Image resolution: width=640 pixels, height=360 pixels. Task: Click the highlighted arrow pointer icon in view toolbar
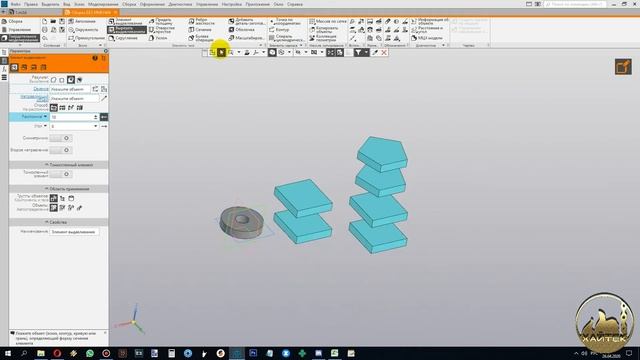(221, 52)
